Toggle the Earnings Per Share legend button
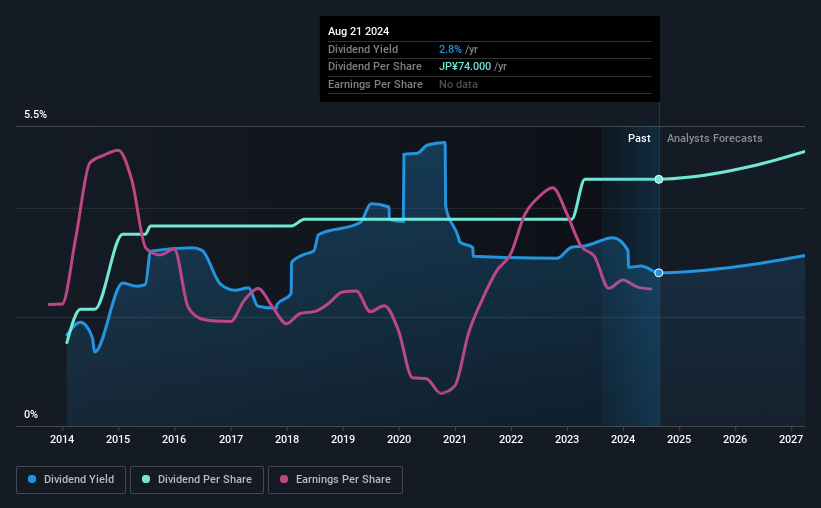The width and height of the screenshot is (821, 508). pos(335,480)
